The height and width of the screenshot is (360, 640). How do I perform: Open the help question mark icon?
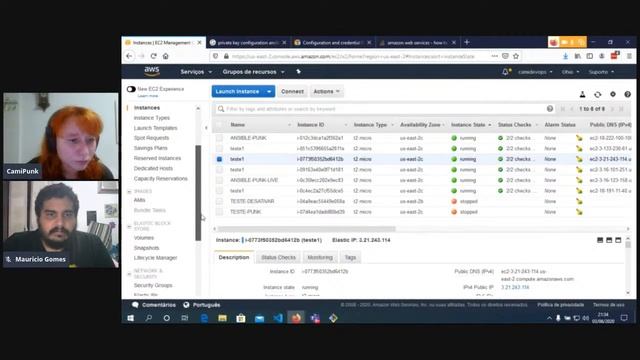(x=627, y=94)
